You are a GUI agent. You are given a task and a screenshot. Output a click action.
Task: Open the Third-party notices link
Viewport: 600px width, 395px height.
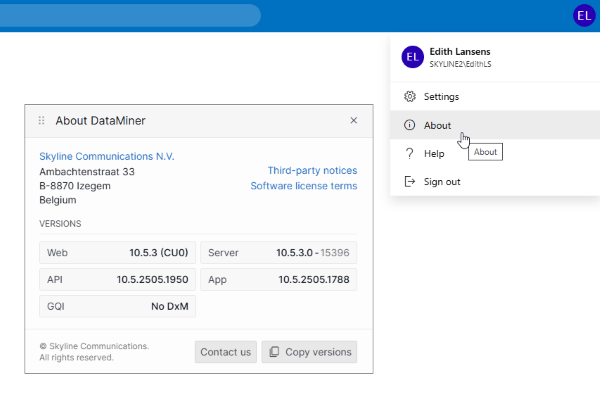(x=312, y=170)
